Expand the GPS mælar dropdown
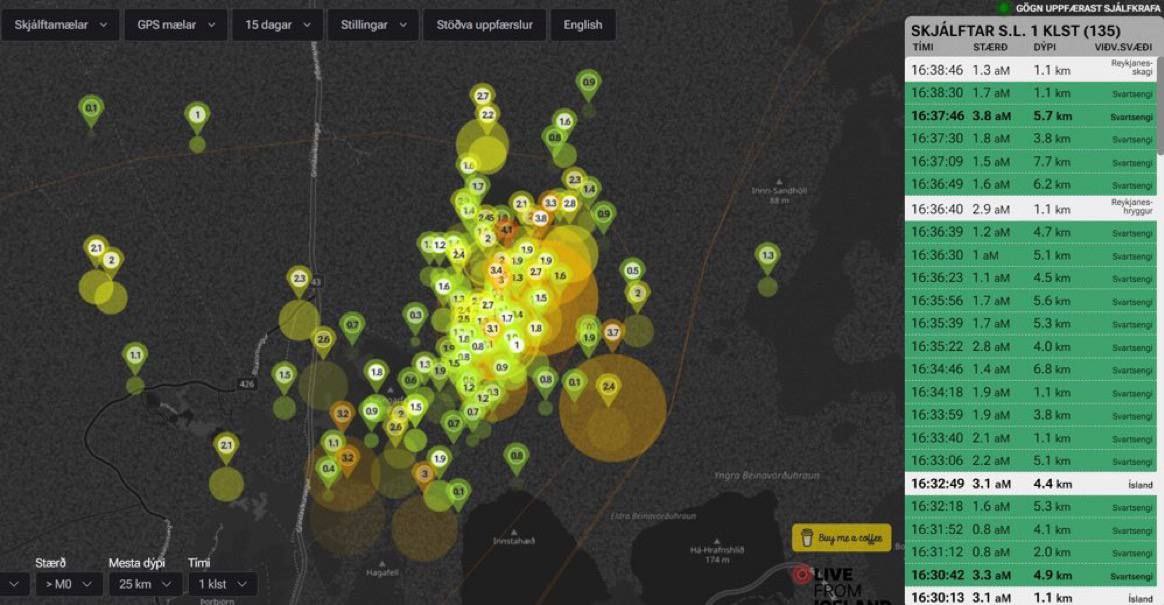Image resolution: width=1164 pixels, height=605 pixels. pyautogui.click(x=176, y=24)
